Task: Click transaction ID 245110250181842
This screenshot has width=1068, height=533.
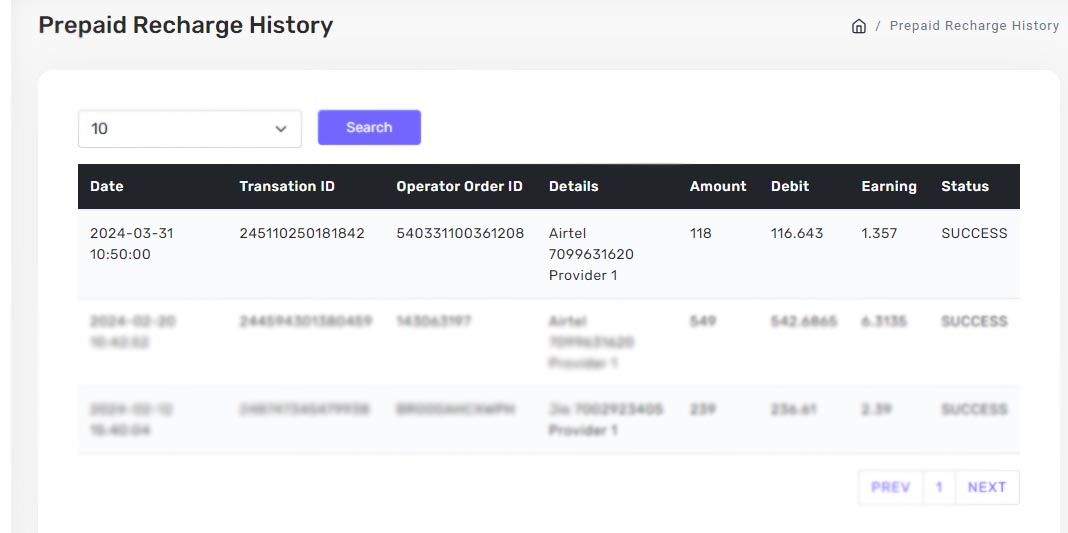Action: coord(302,233)
